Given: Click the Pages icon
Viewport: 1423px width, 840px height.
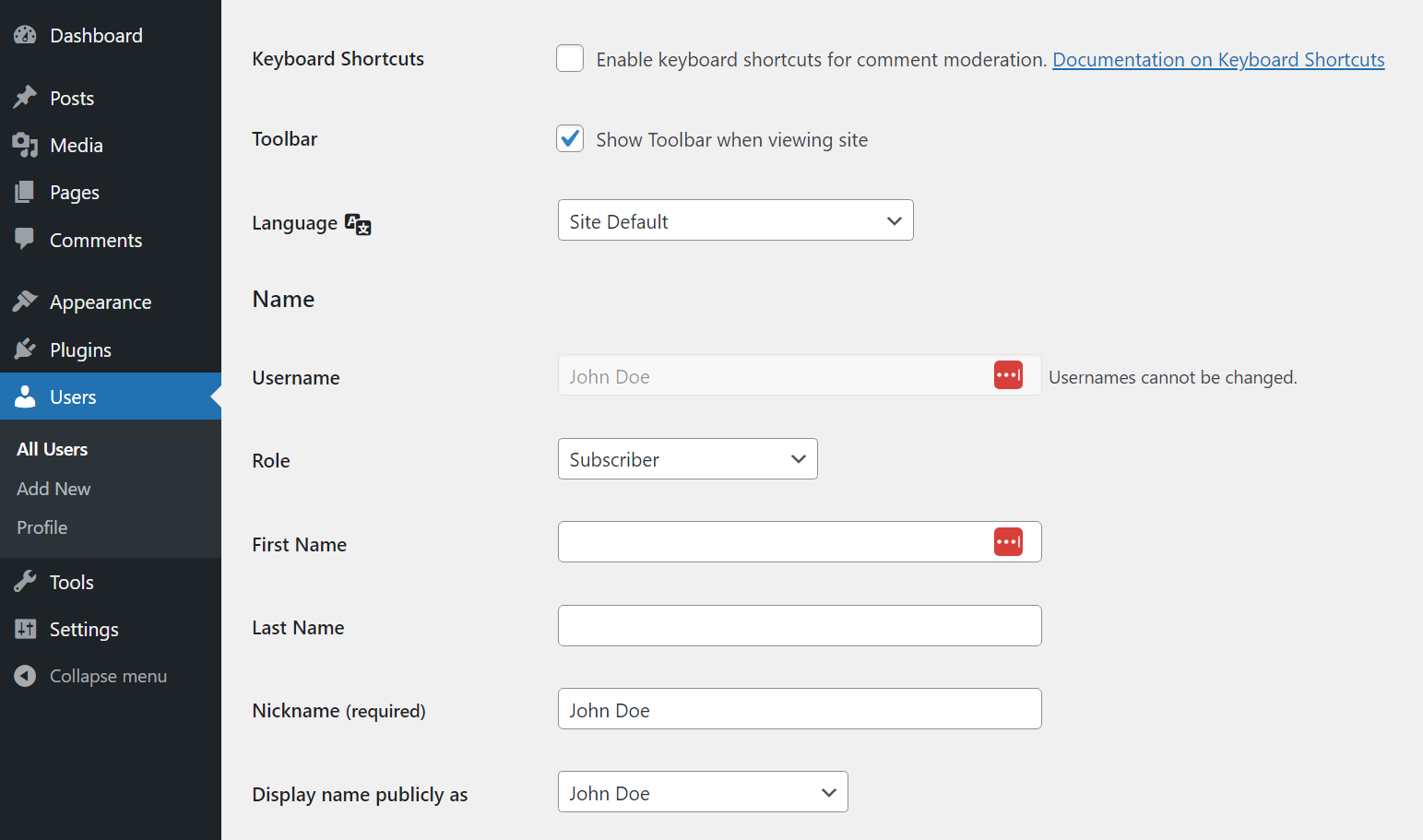Looking at the screenshot, I should [25, 192].
